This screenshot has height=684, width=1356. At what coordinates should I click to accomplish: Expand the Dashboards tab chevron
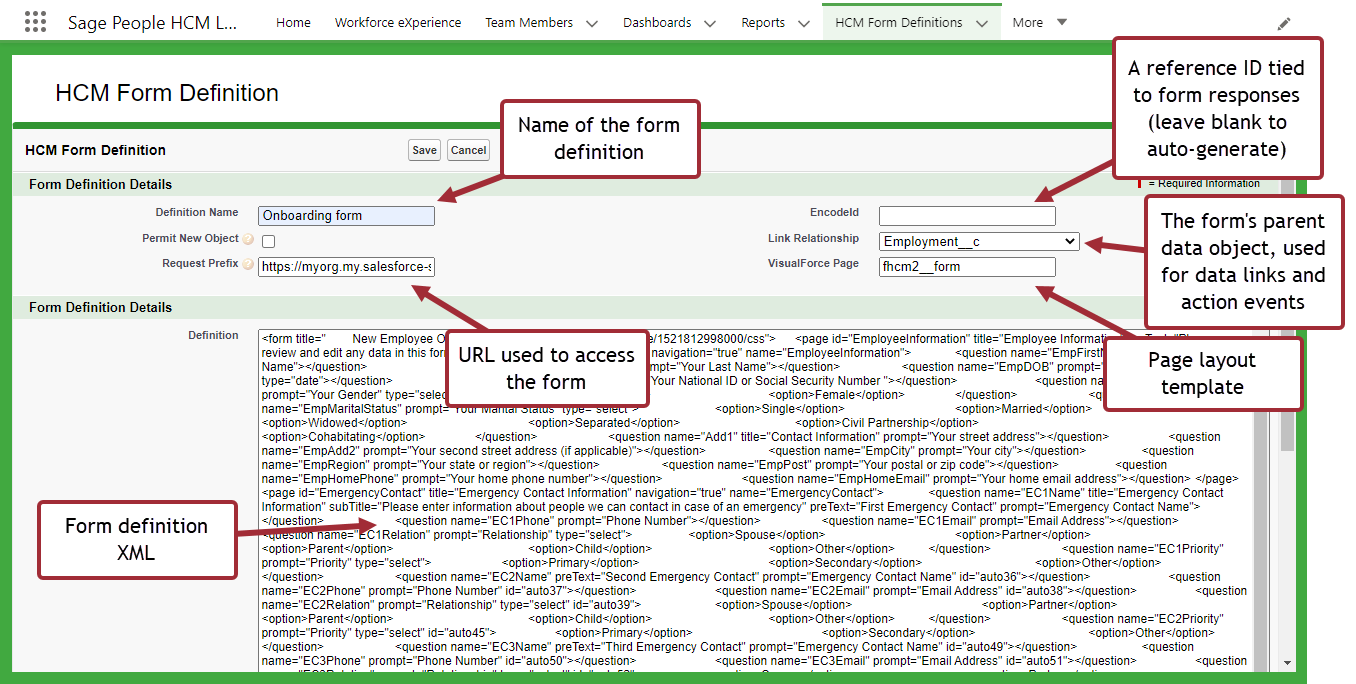710,23
